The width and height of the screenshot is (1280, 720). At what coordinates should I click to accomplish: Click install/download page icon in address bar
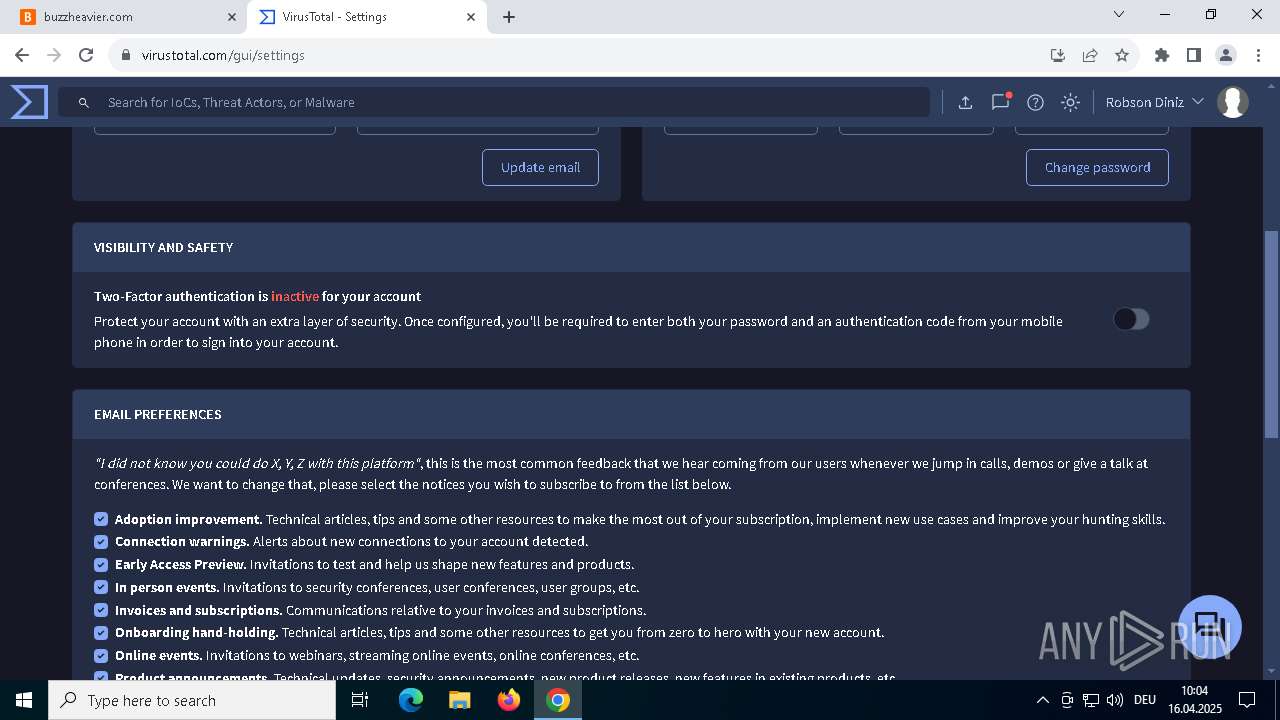coord(1057,55)
